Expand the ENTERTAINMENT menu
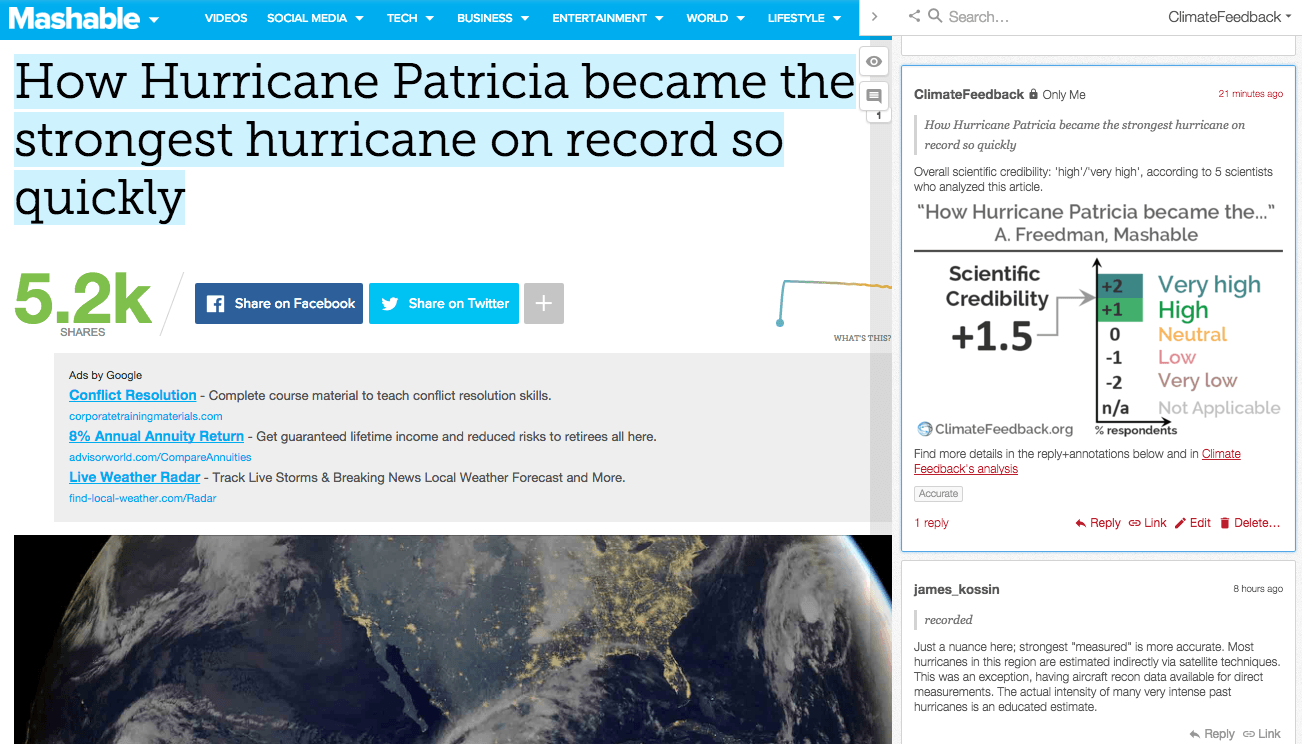1302x744 pixels. 608,18
